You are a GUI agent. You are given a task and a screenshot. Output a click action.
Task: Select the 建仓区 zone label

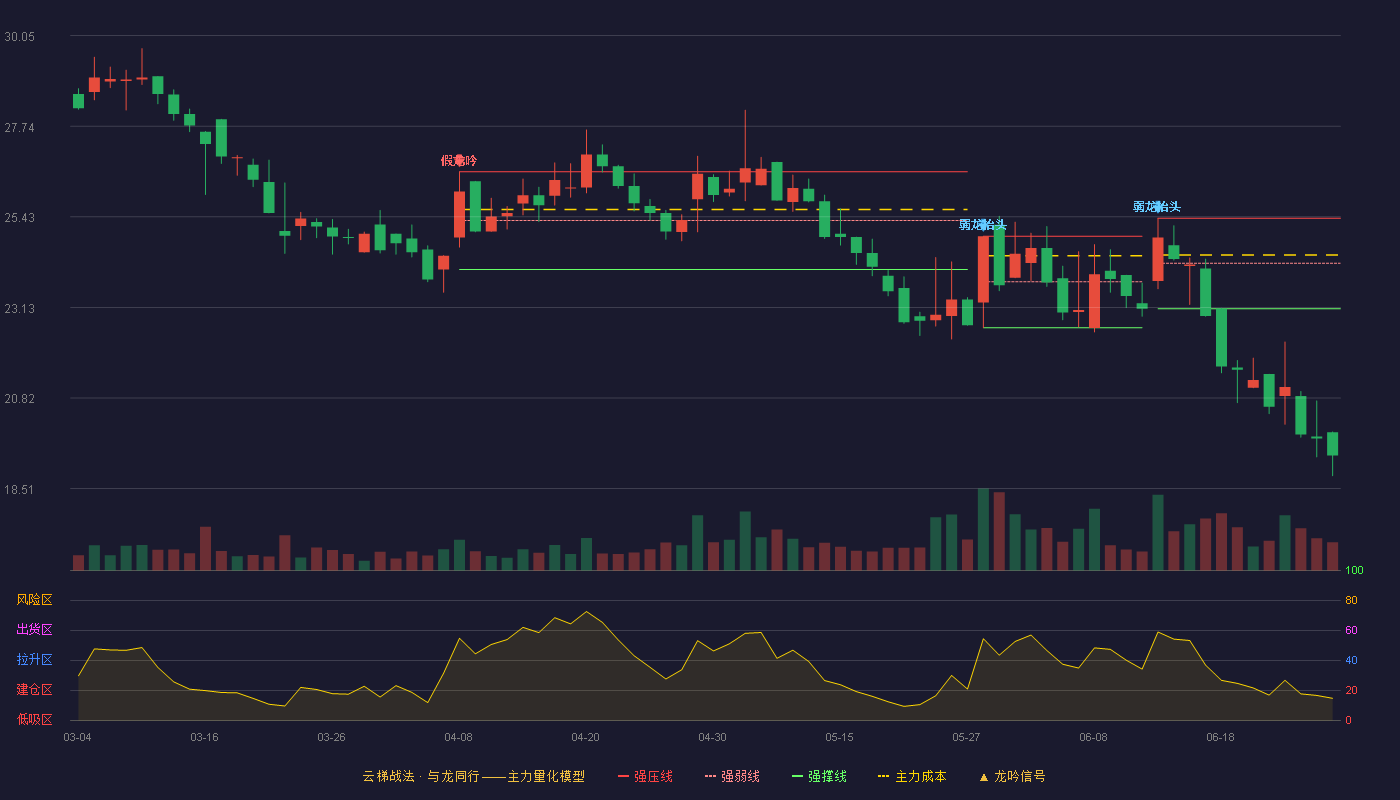click(x=34, y=690)
